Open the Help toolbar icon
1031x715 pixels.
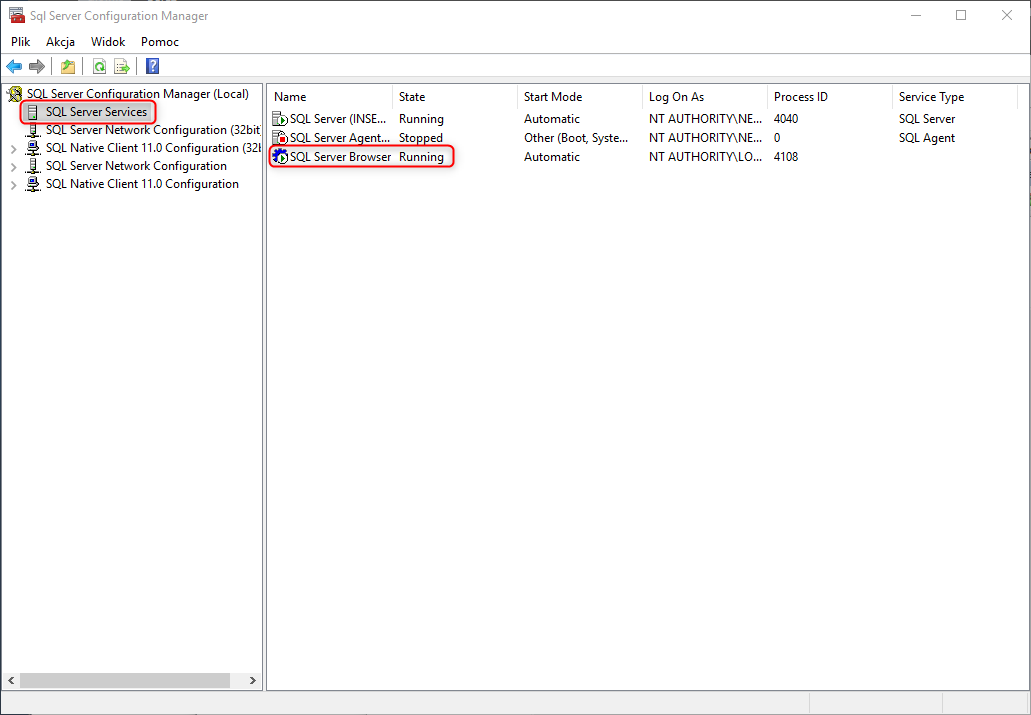(x=153, y=66)
